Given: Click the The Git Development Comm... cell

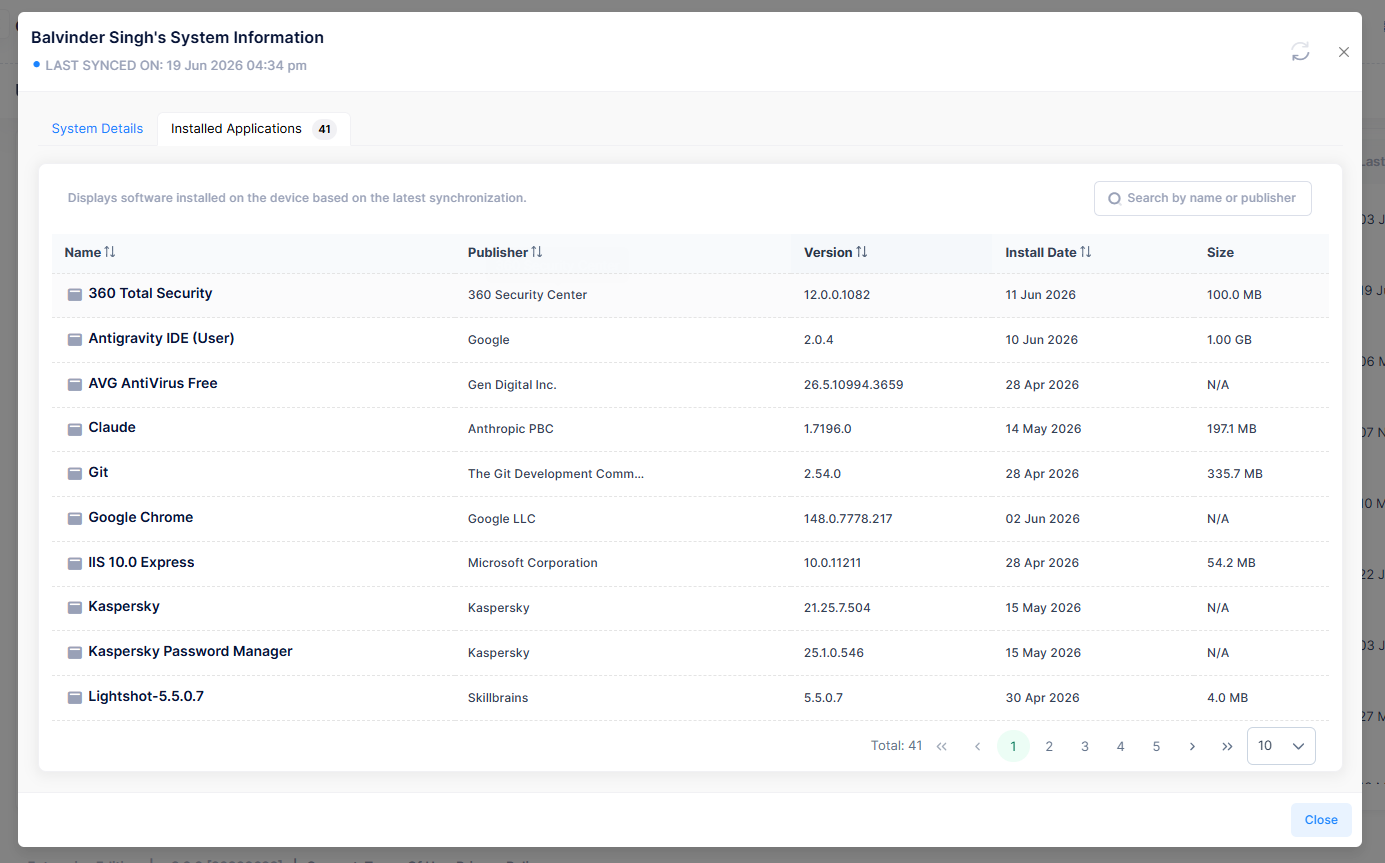Looking at the screenshot, I should click(556, 474).
